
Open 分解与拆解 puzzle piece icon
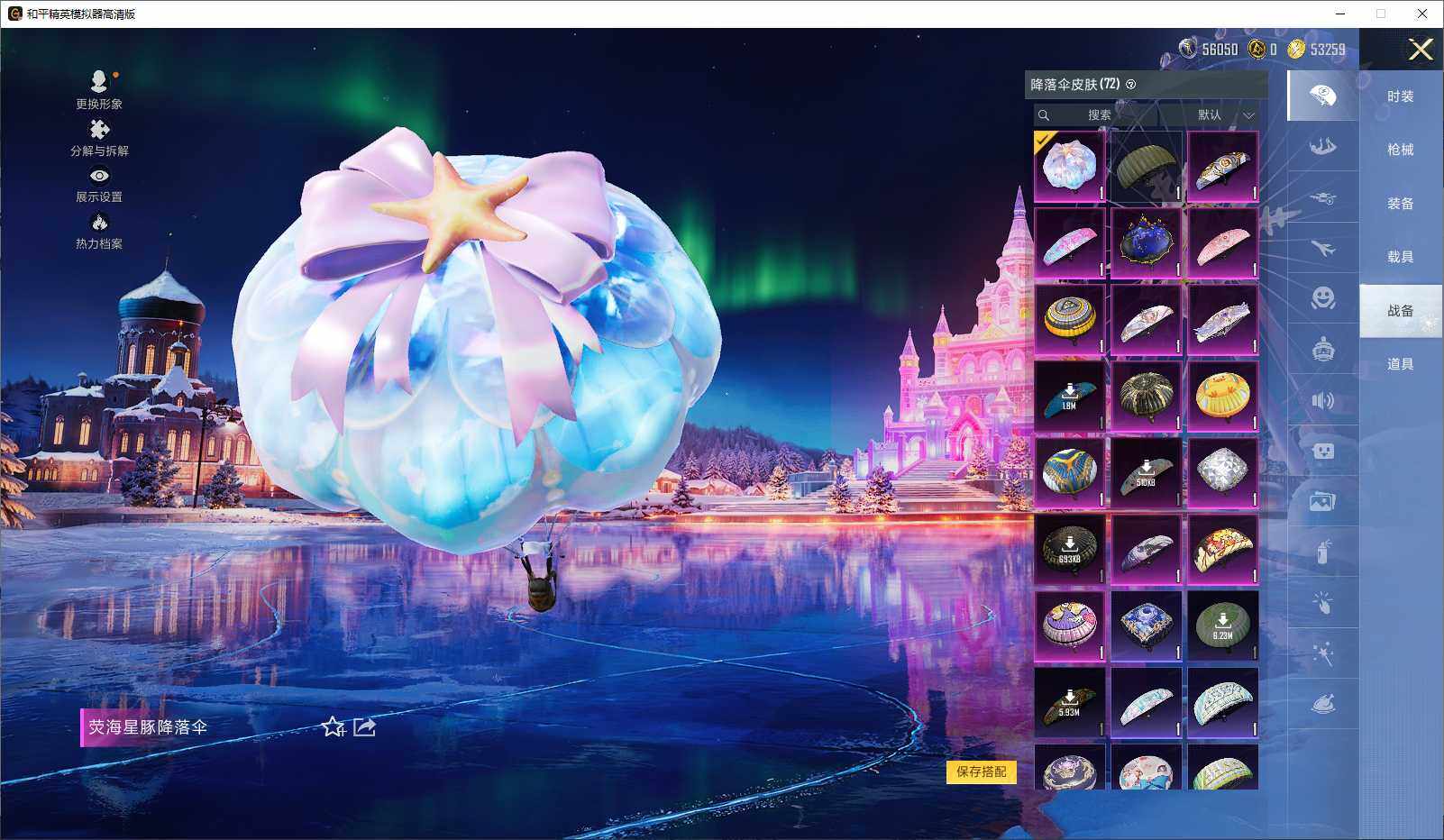point(99,129)
